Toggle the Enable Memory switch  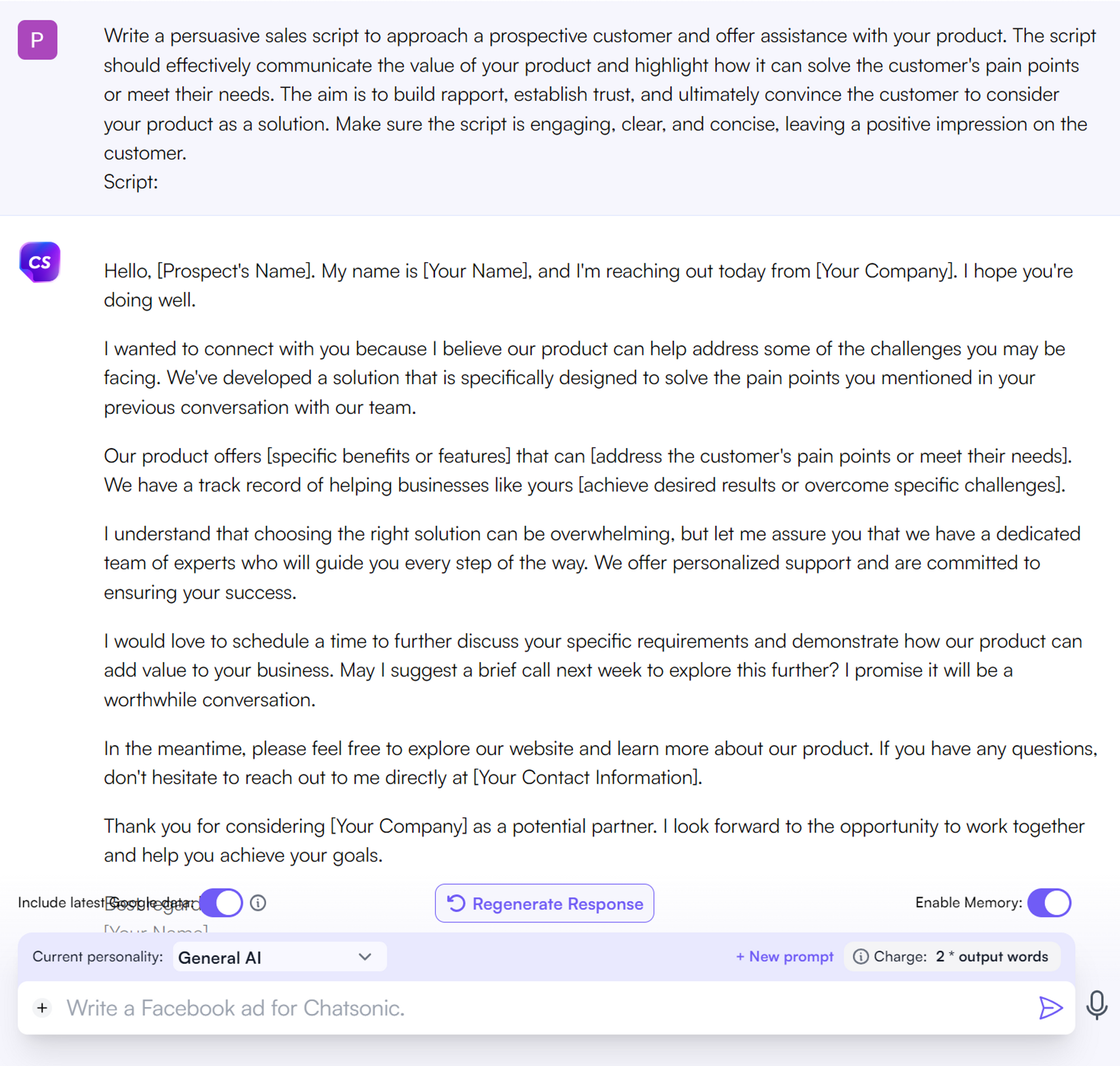click(x=1049, y=903)
